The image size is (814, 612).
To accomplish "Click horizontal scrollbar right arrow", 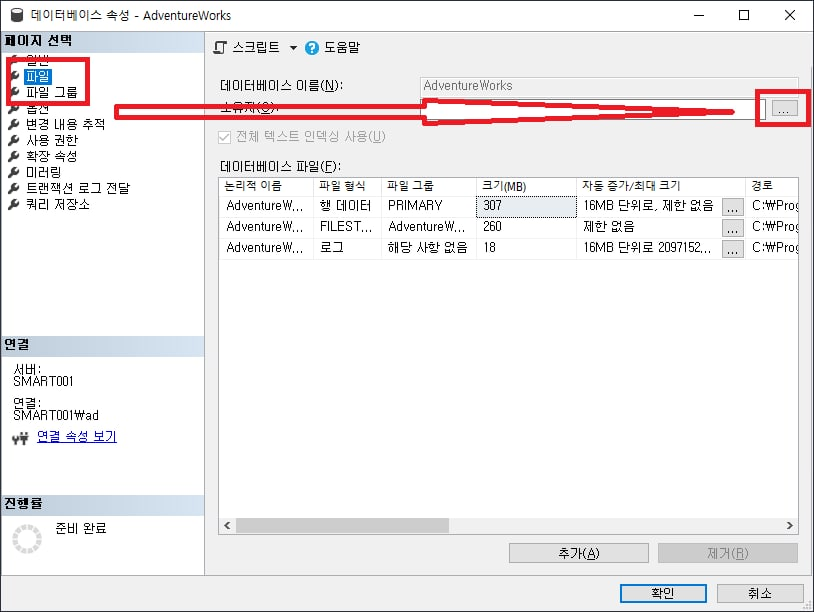I will (x=790, y=526).
